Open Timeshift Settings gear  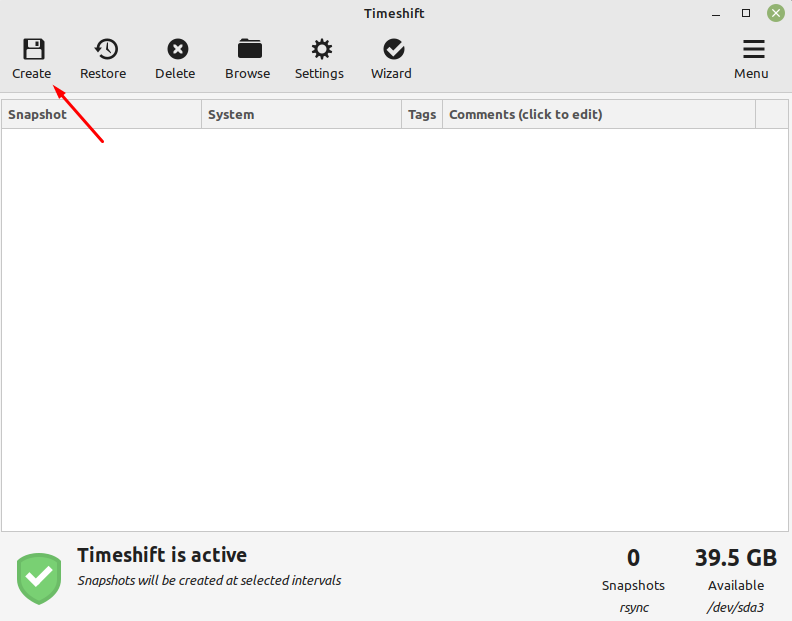pos(322,50)
